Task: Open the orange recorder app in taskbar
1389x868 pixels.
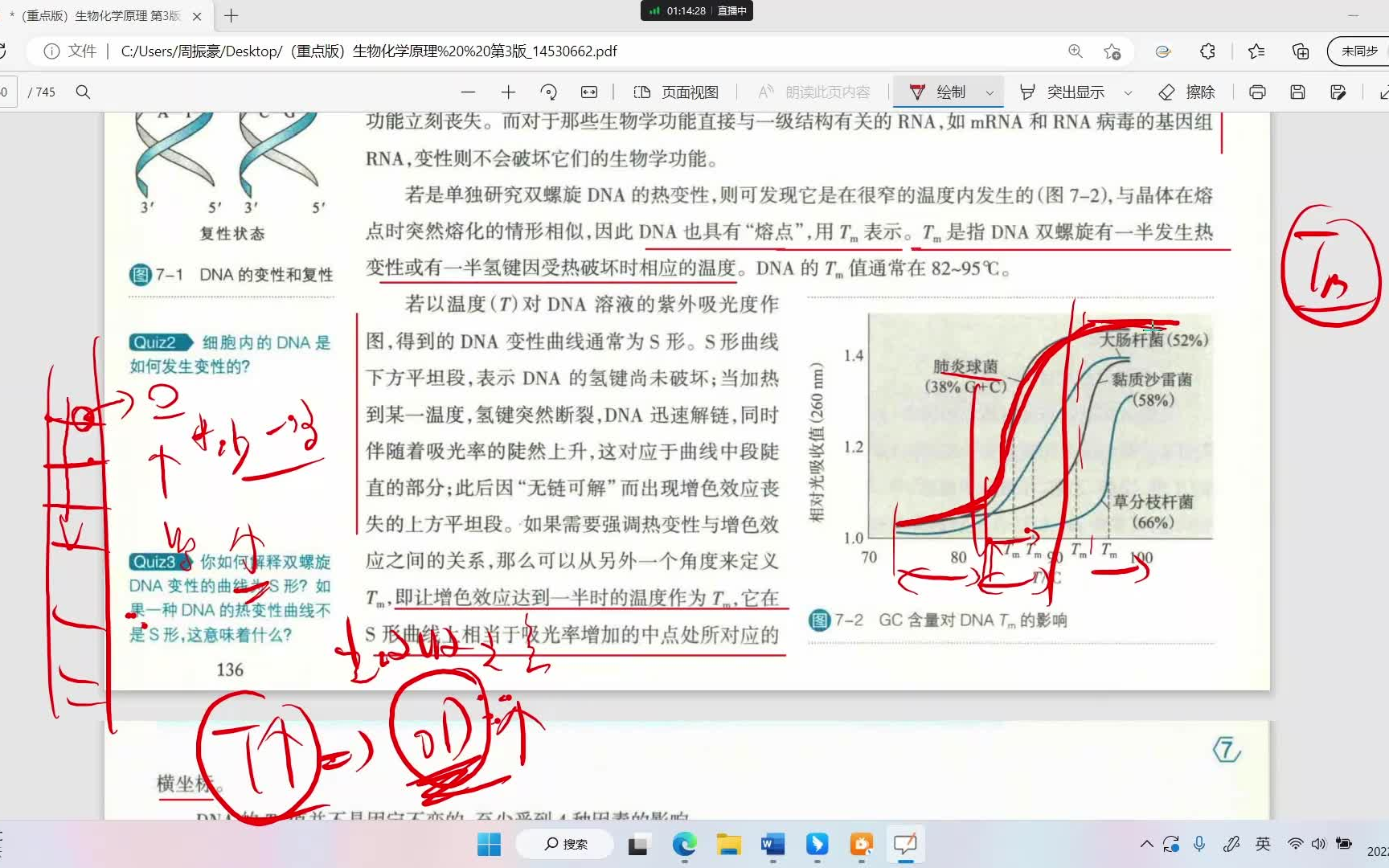Action: (x=862, y=844)
